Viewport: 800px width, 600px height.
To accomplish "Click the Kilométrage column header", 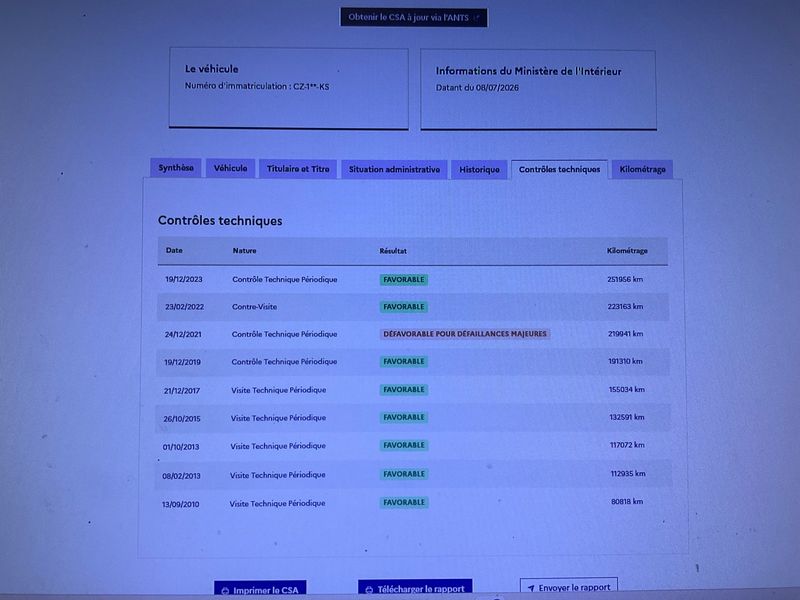I will 627,251.
